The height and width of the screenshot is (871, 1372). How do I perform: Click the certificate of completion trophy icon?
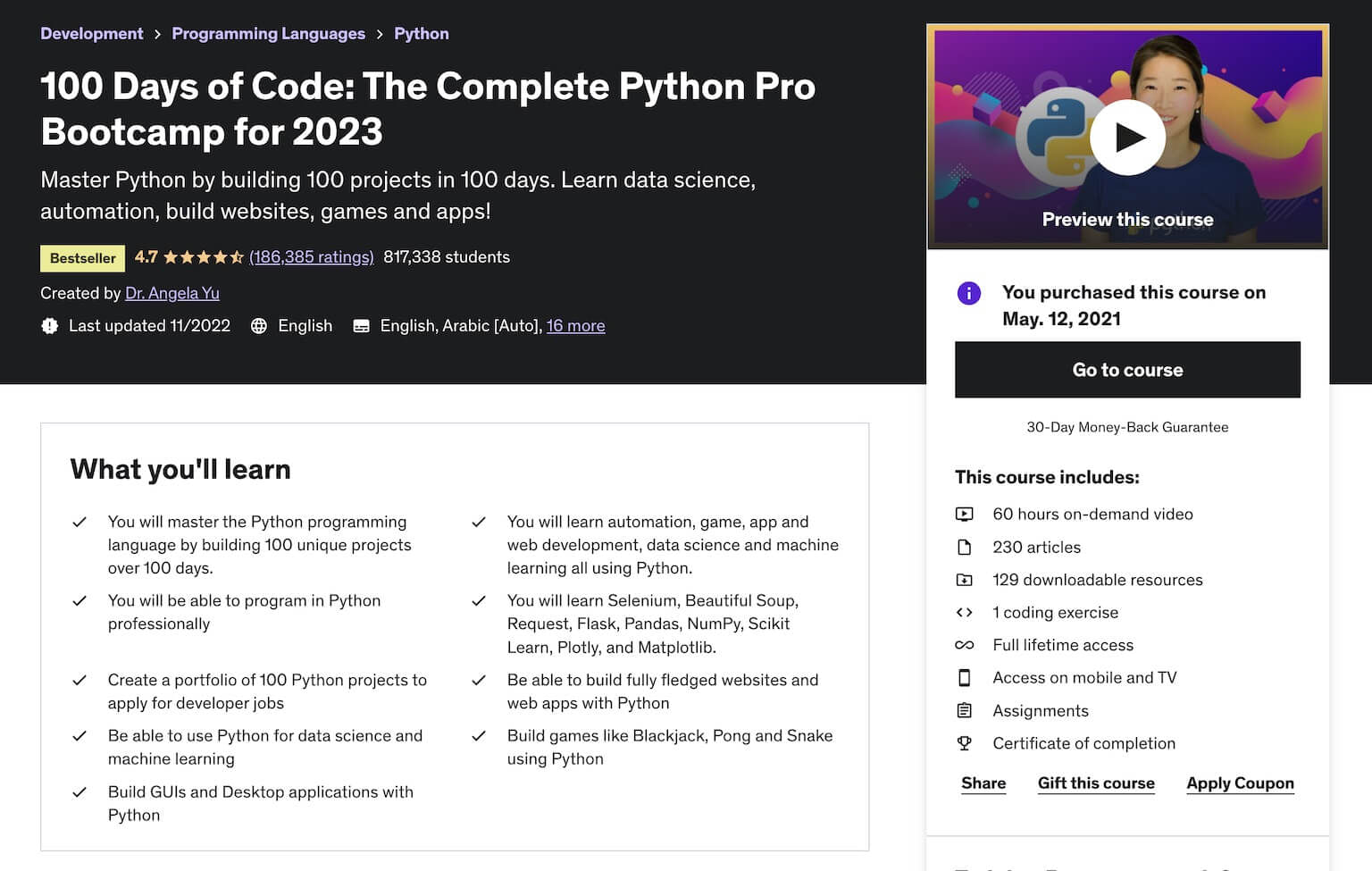click(966, 742)
